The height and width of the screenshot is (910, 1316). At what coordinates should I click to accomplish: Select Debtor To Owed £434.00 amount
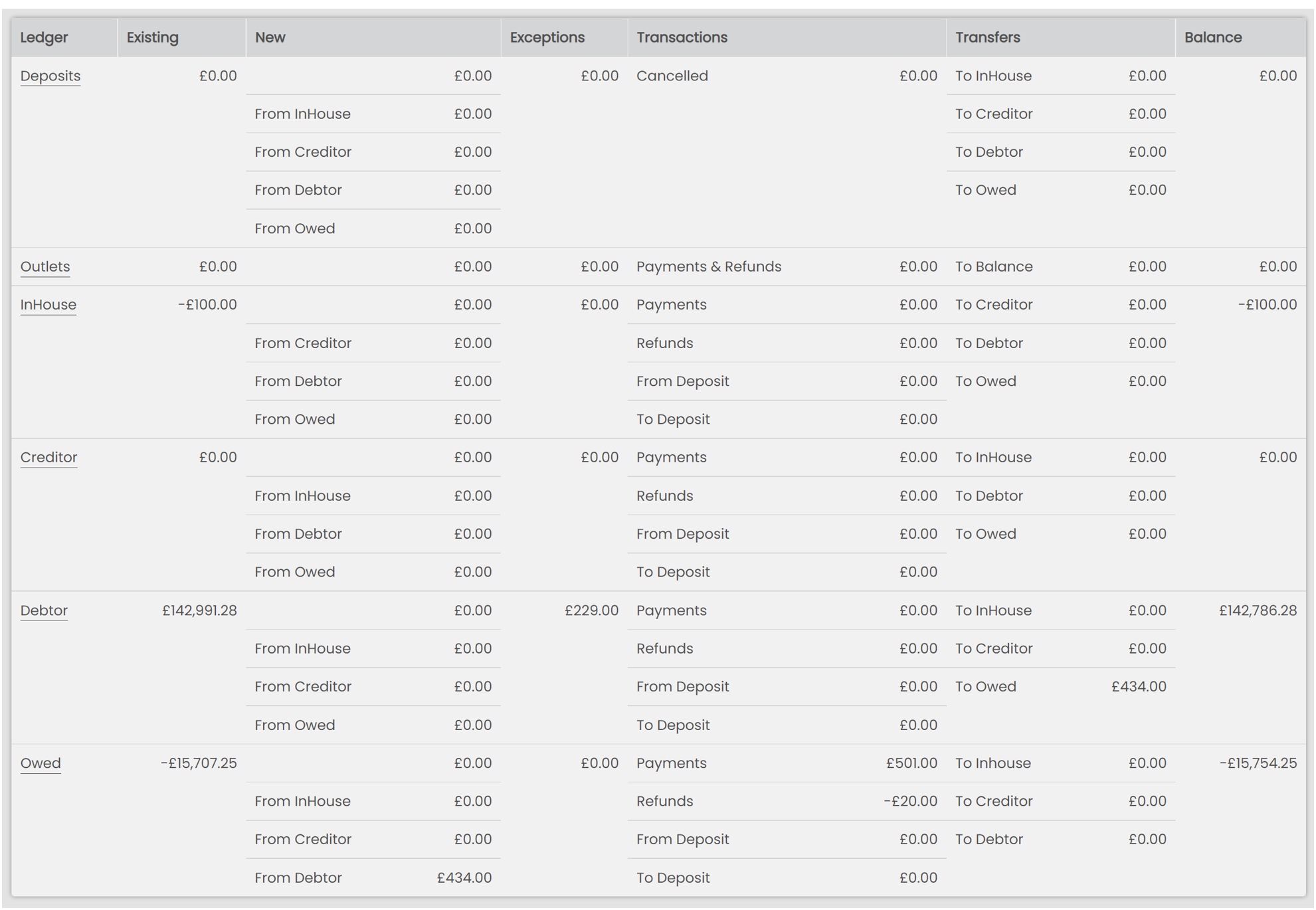(1139, 686)
